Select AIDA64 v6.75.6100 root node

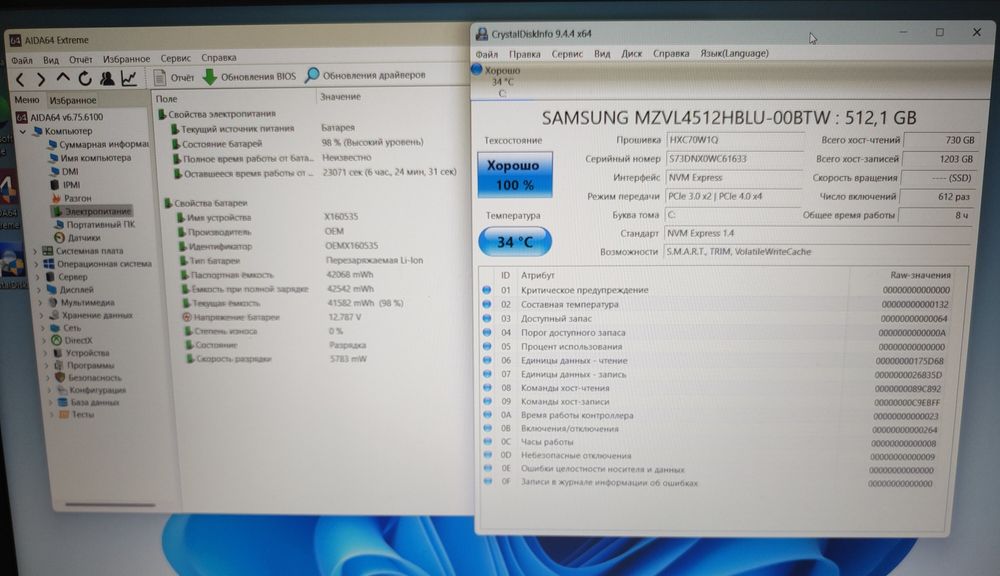click(60, 117)
